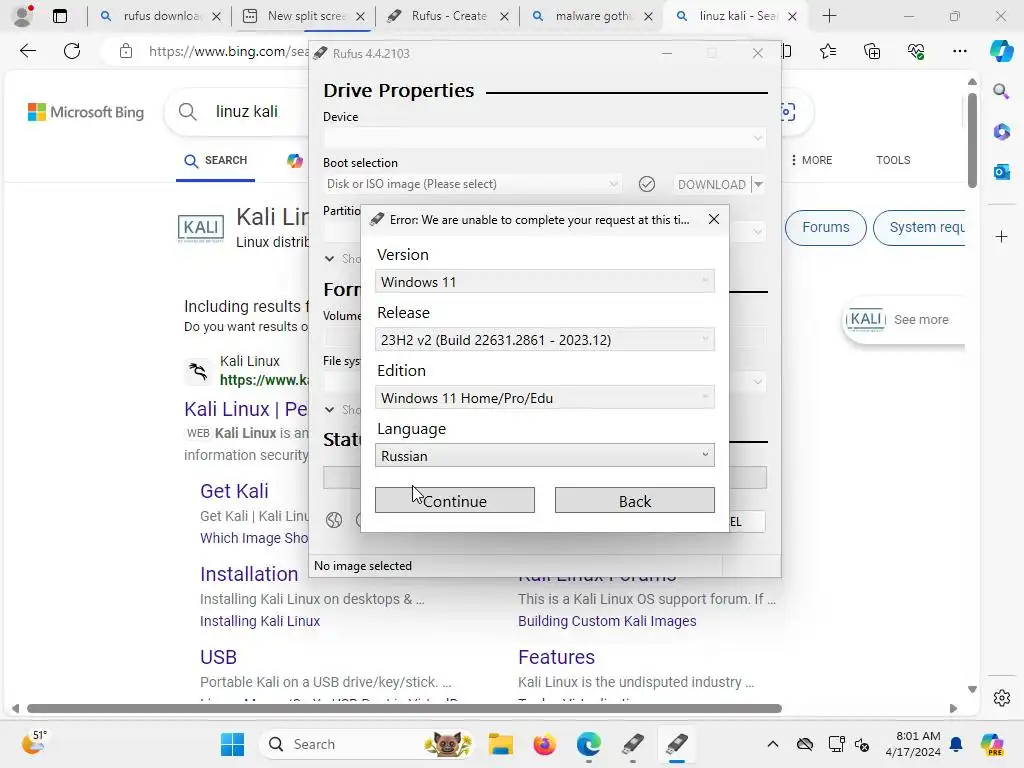The image size is (1024, 768).
Task: Open Microsoft Edge from taskbar
Action: click(588, 744)
